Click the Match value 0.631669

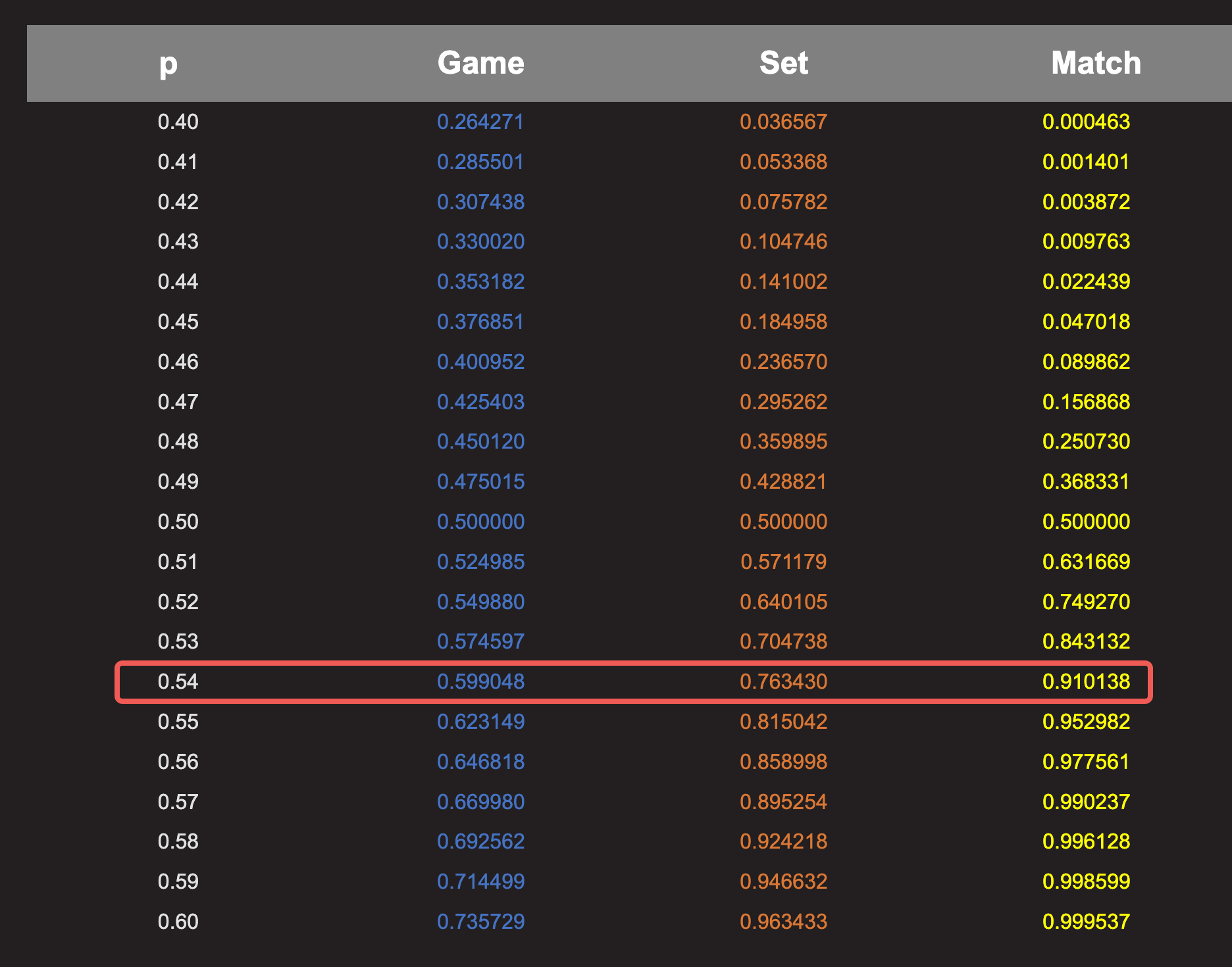[x=1086, y=562]
